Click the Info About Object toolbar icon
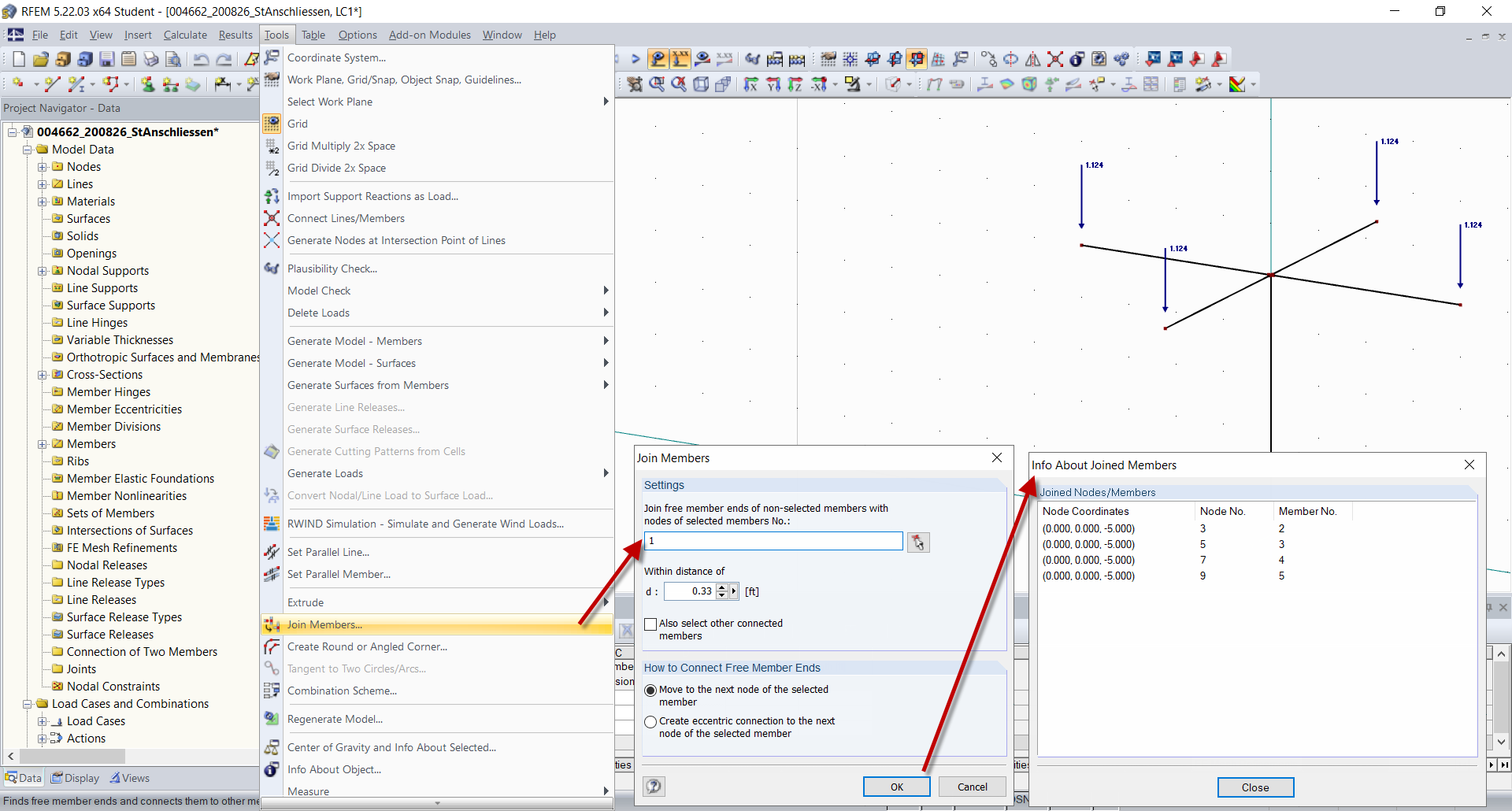 (1077, 59)
